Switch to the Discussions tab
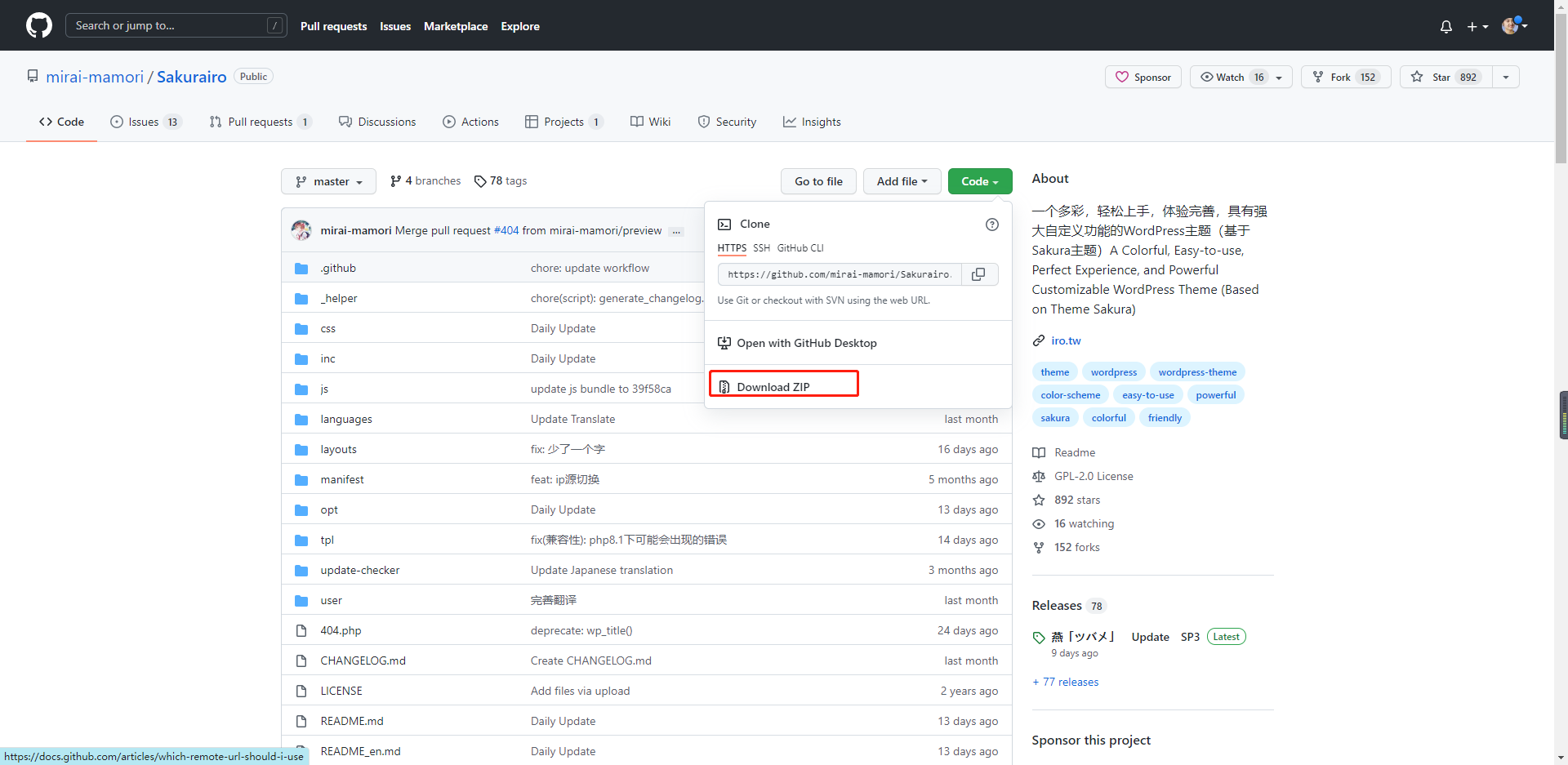Screen dimensions: 1568x765 point(377,122)
